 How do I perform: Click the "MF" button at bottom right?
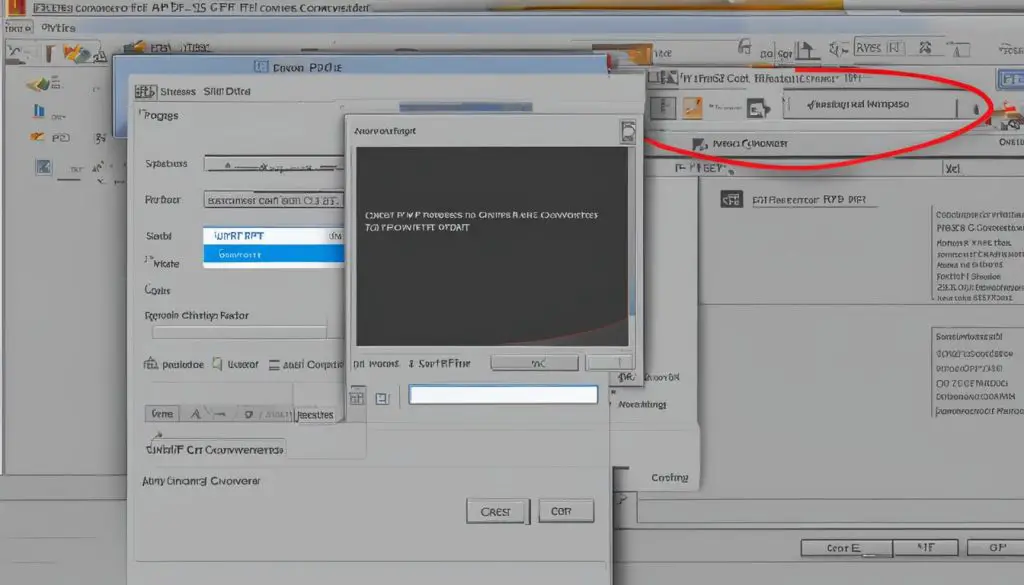[925, 547]
